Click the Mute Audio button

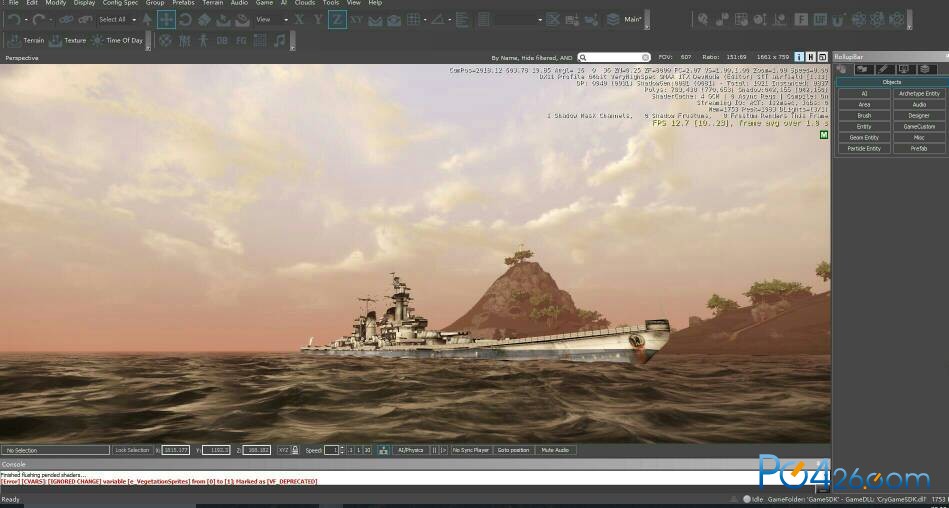tap(555, 450)
